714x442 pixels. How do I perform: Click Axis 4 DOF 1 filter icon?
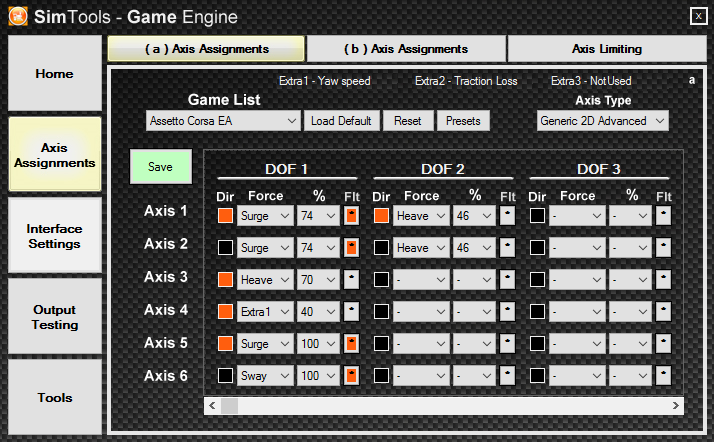click(352, 311)
